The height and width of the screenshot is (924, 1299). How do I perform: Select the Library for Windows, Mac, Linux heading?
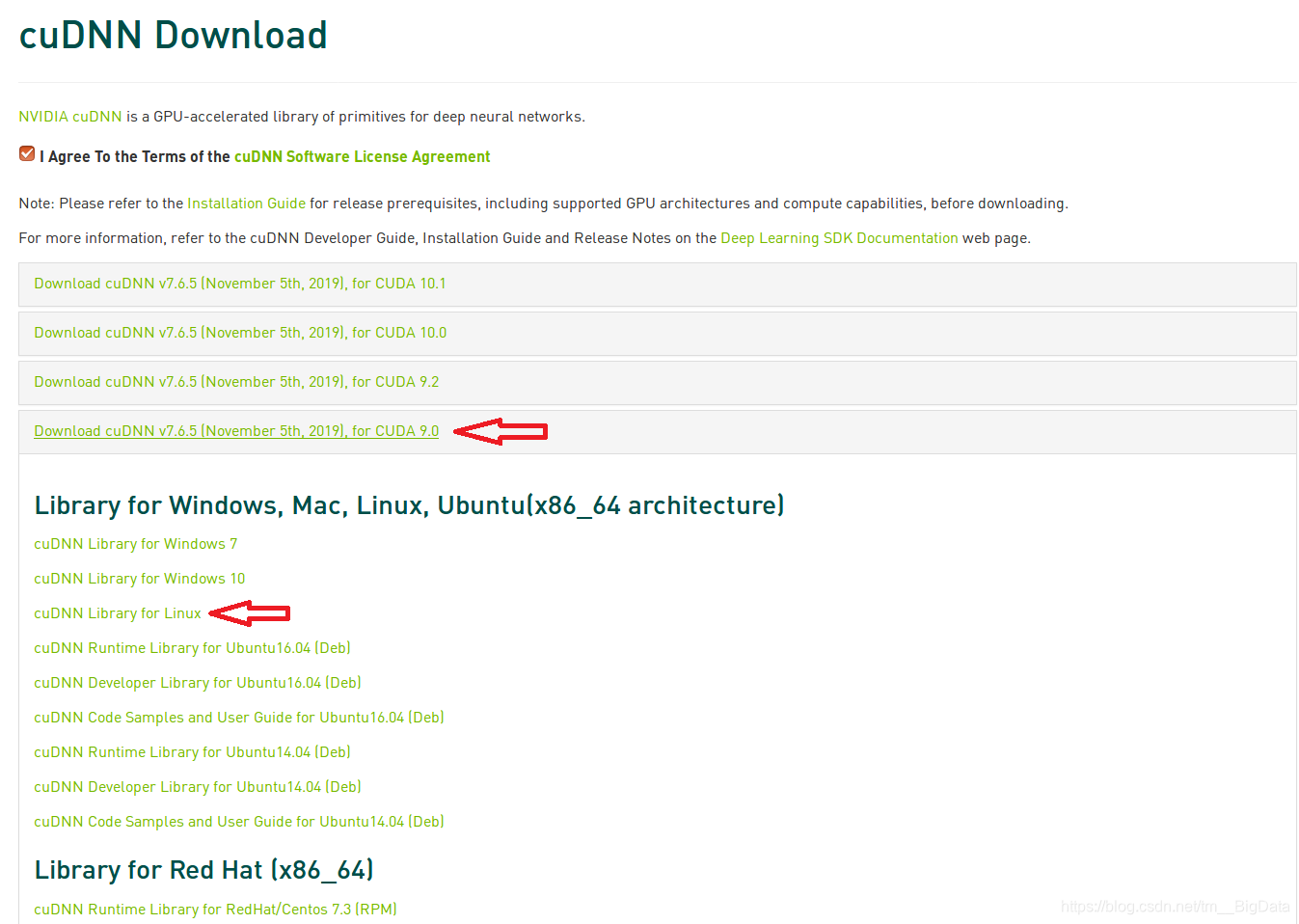tap(409, 505)
